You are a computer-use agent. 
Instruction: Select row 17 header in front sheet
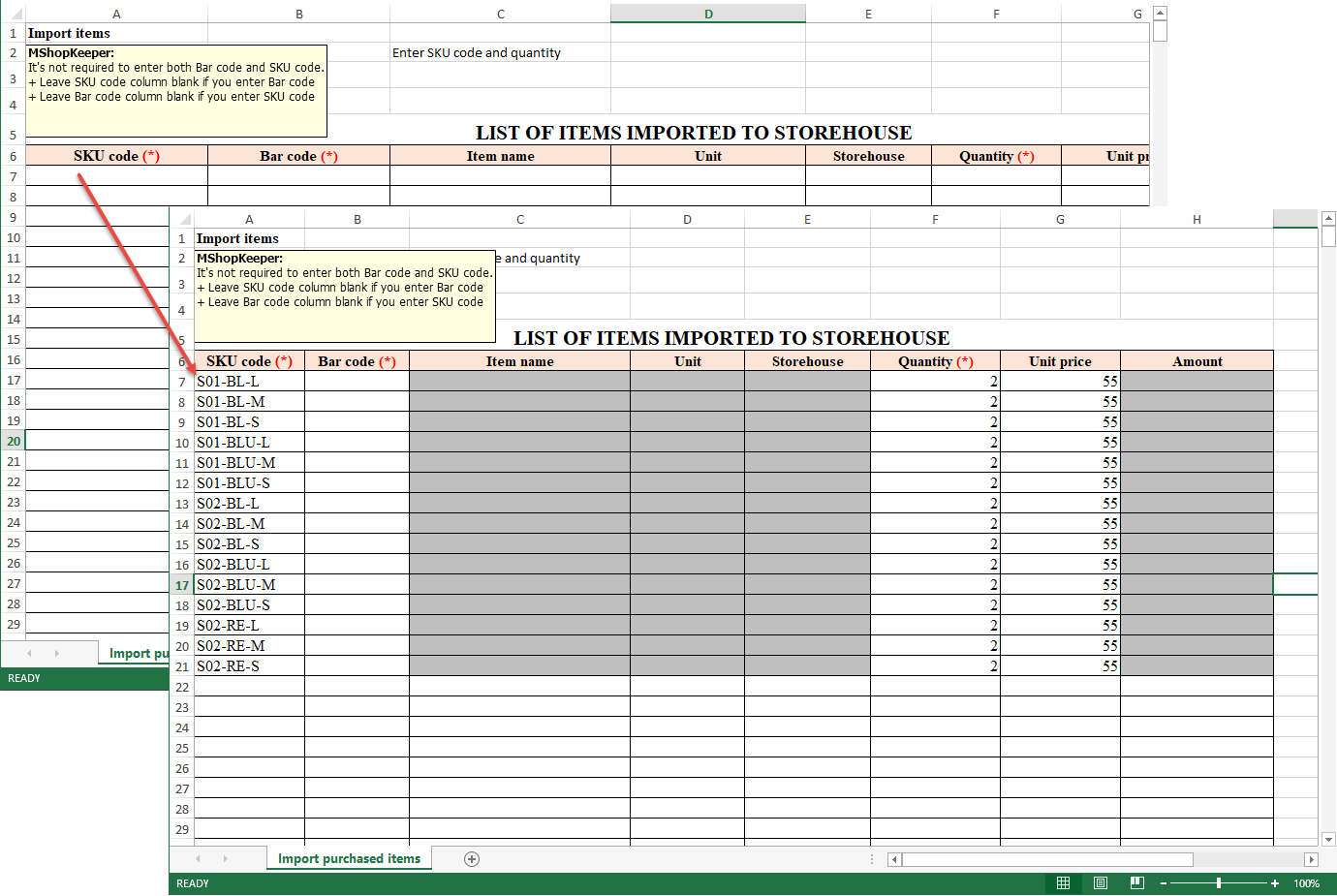coord(182,585)
